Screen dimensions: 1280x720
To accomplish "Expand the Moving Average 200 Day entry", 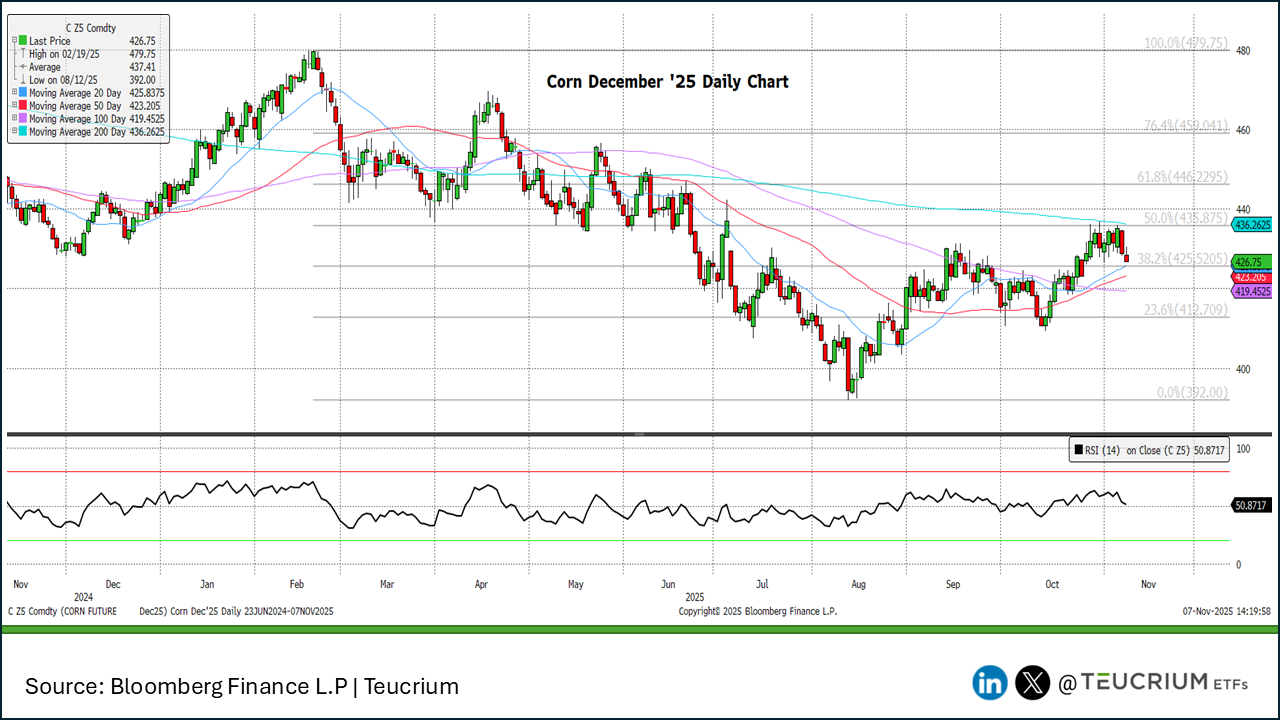I will coord(13,132).
